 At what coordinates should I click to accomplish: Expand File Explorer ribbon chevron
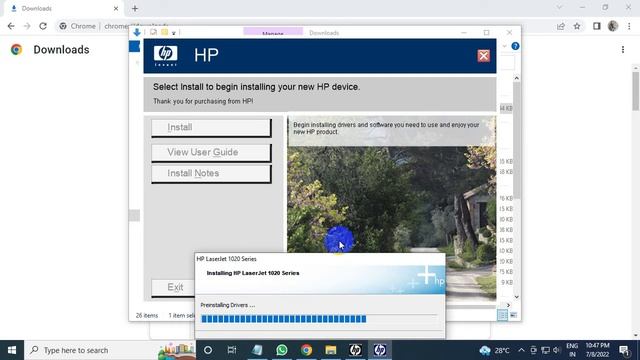pos(504,46)
